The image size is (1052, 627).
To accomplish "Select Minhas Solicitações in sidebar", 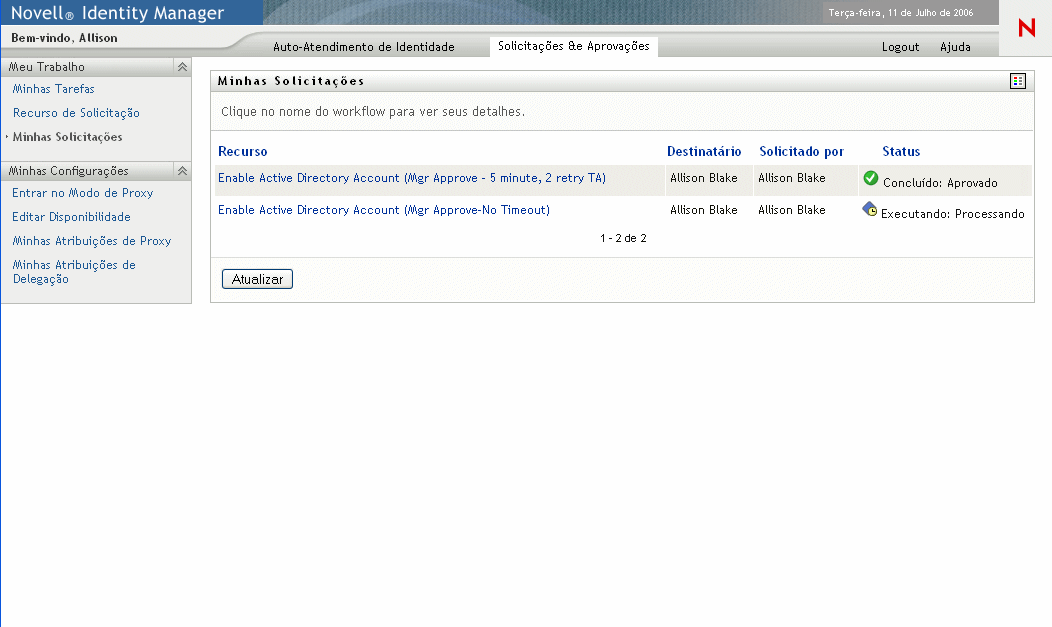I will tap(67, 137).
